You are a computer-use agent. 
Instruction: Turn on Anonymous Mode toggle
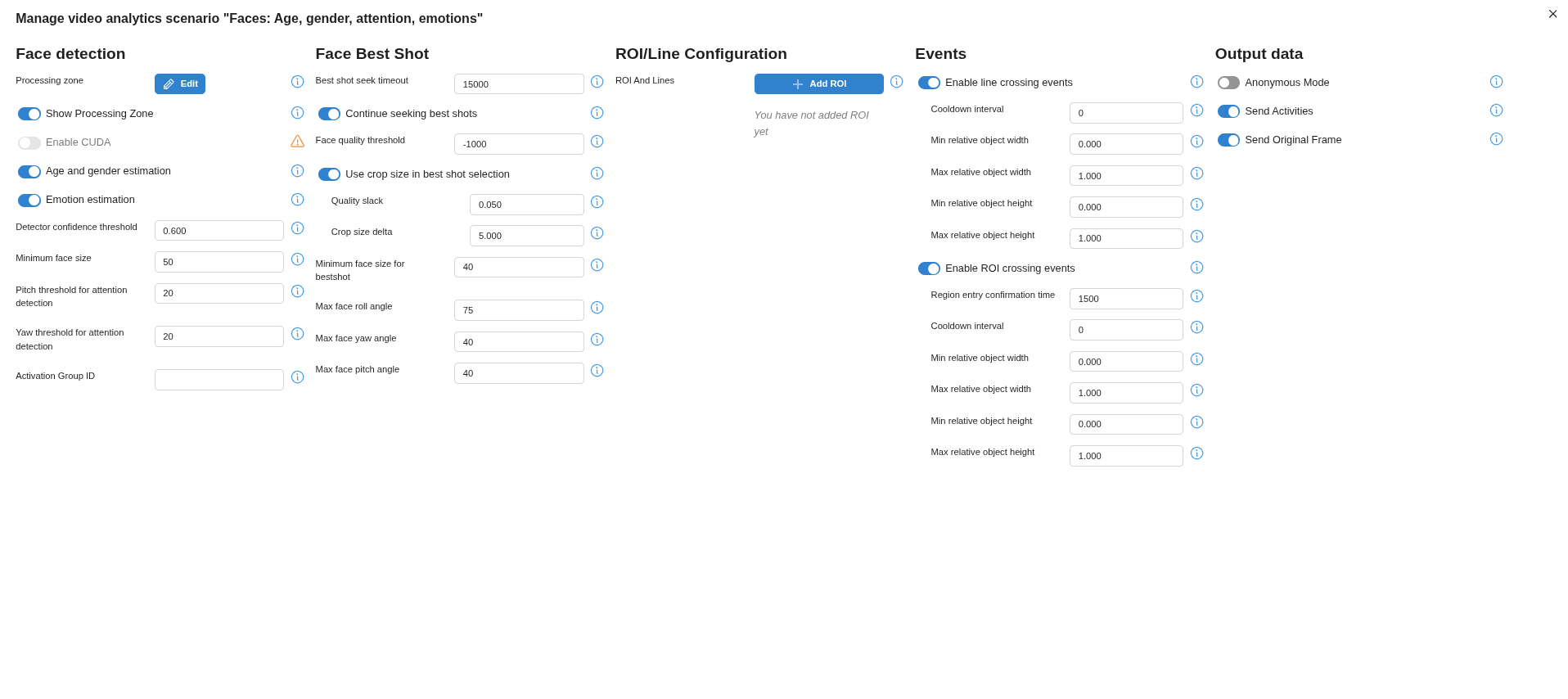point(1228,83)
